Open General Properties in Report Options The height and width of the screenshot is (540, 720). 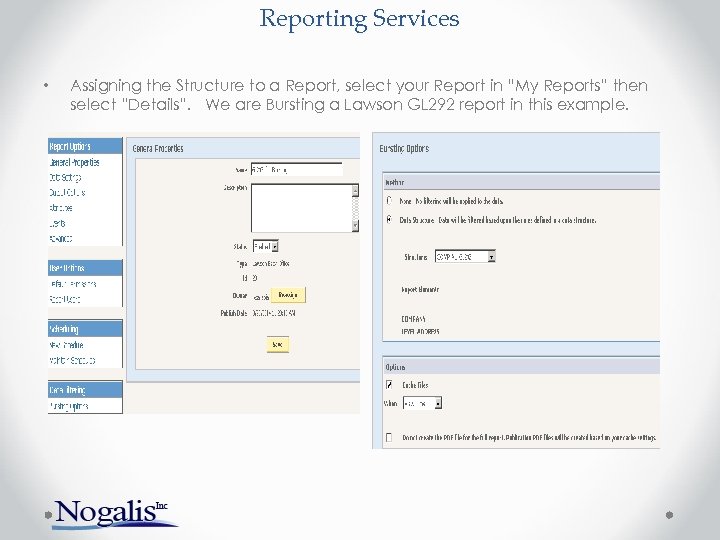(x=74, y=162)
